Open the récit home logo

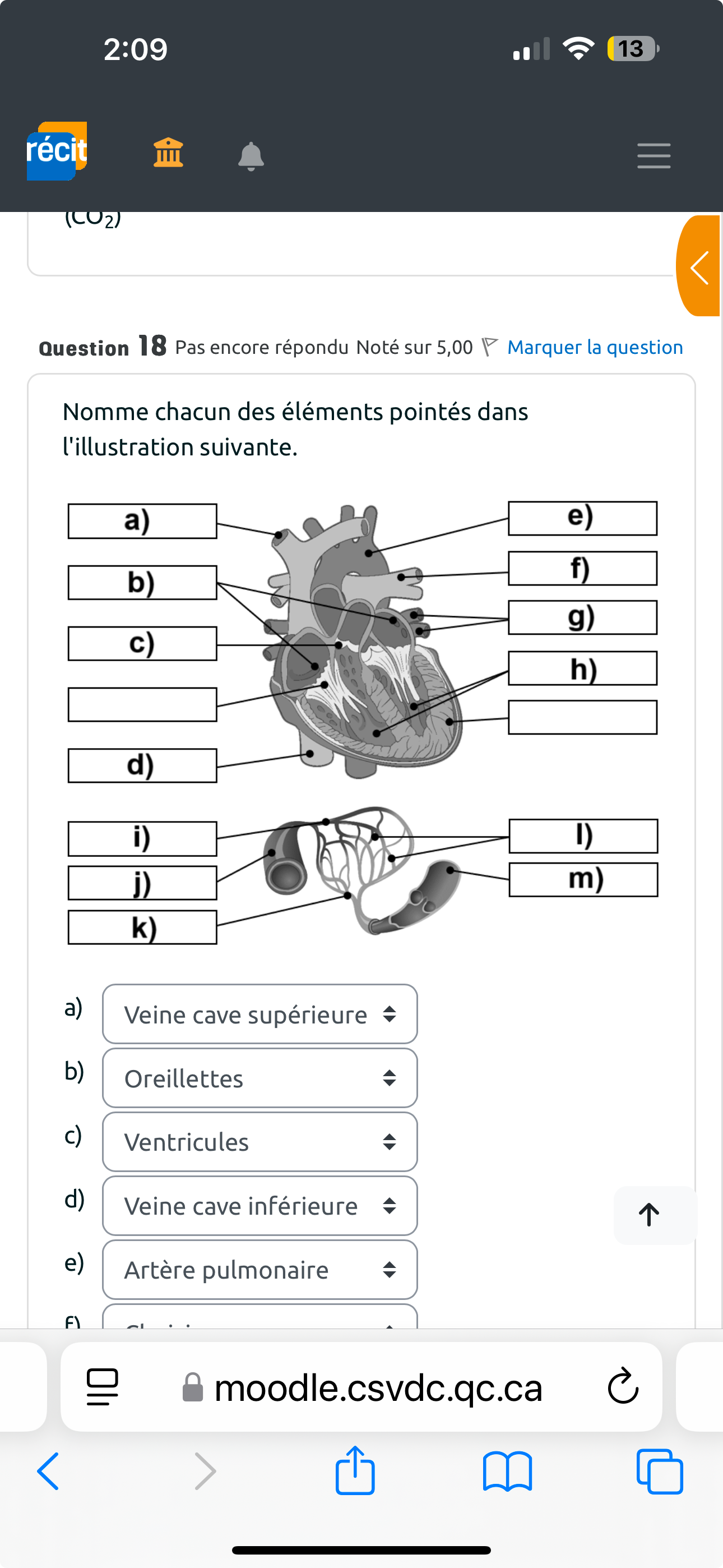pyautogui.click(x=57, y=151)
